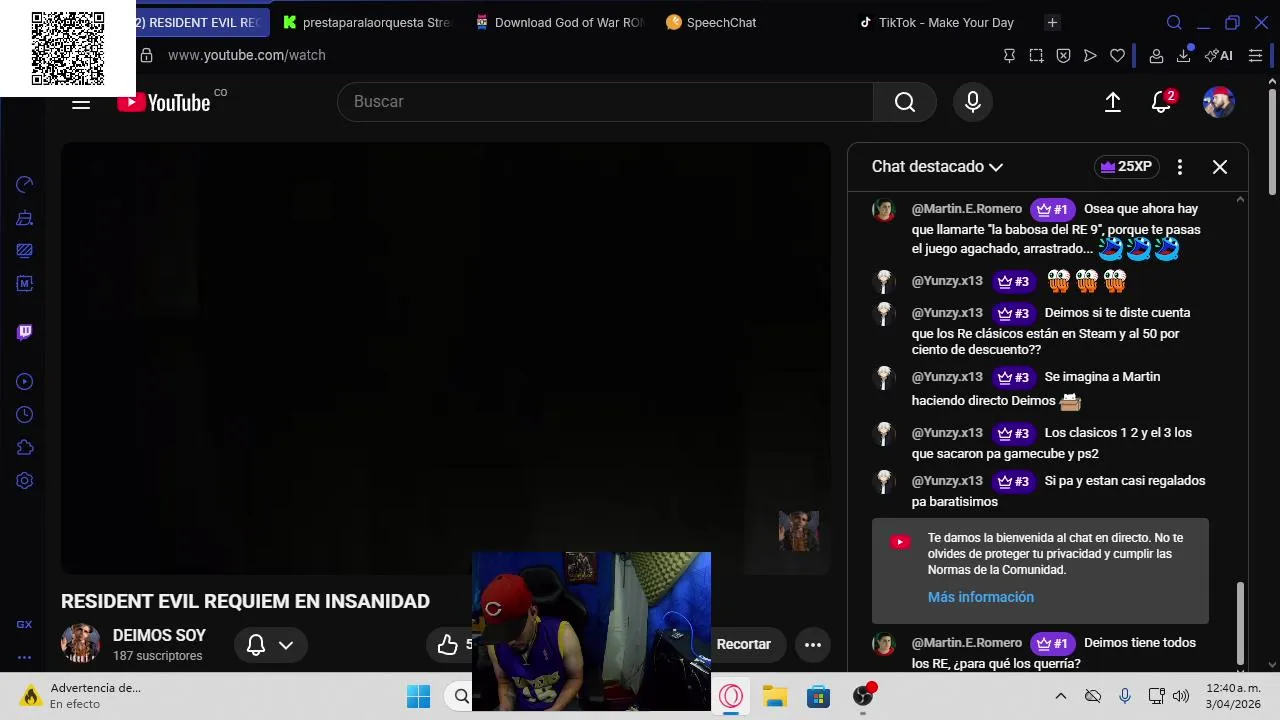The width and height of the screenshot is (1280, 720).
Task: Open the YouTube create upload icon
Action: [1113, 102]
